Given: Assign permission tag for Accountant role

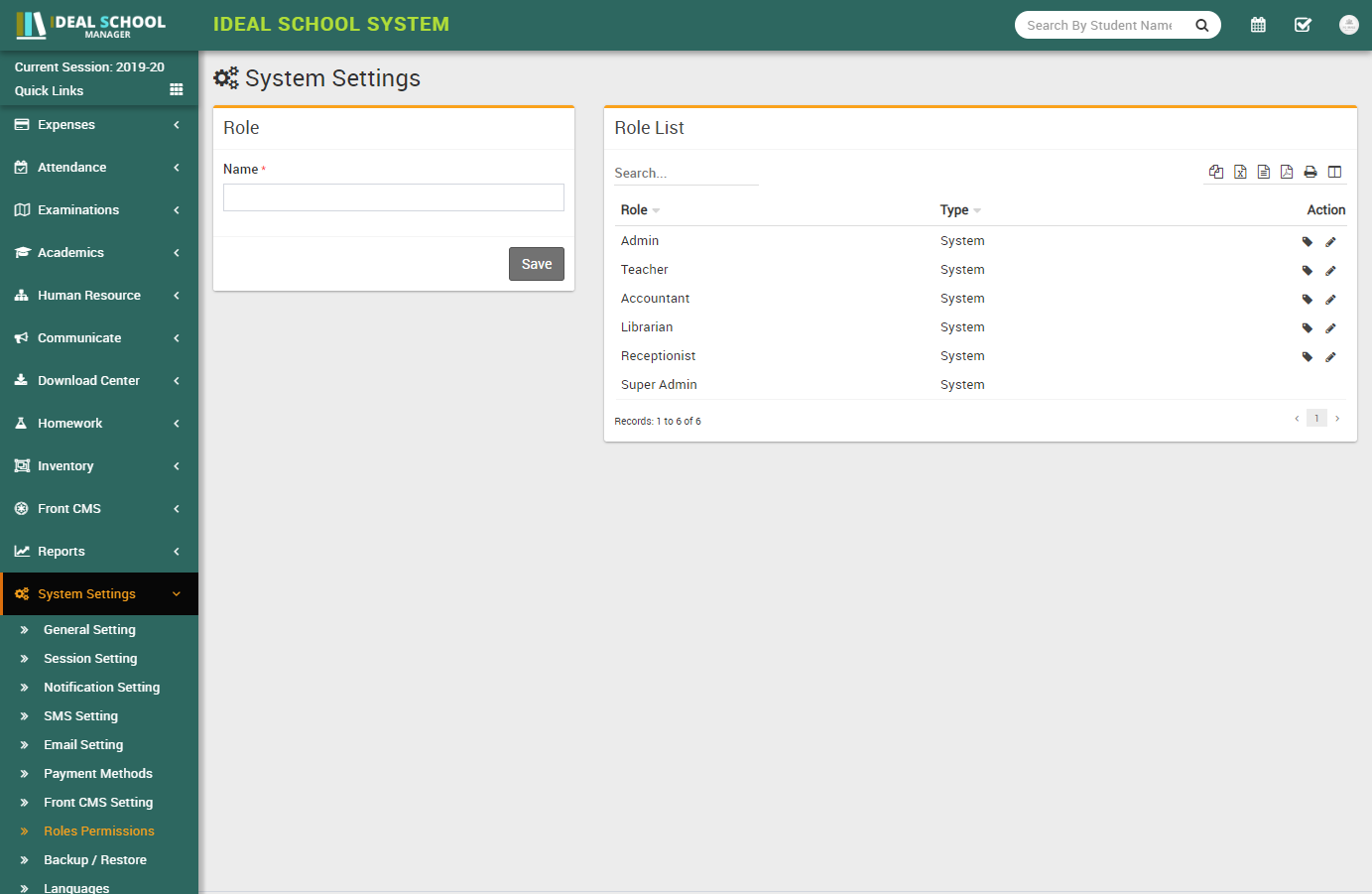Looking at the screenshot, I should 1308,299.
